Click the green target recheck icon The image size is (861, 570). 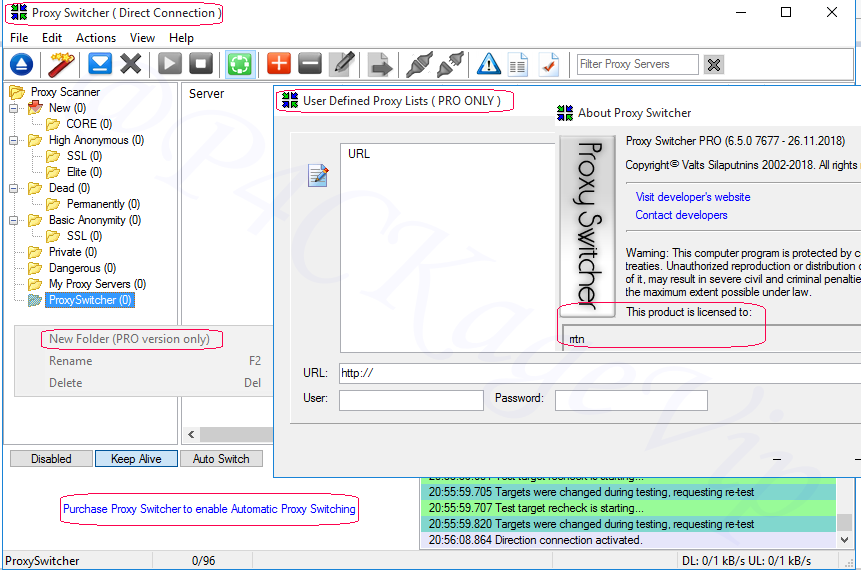pyautogui.click(x=240, y=64)
